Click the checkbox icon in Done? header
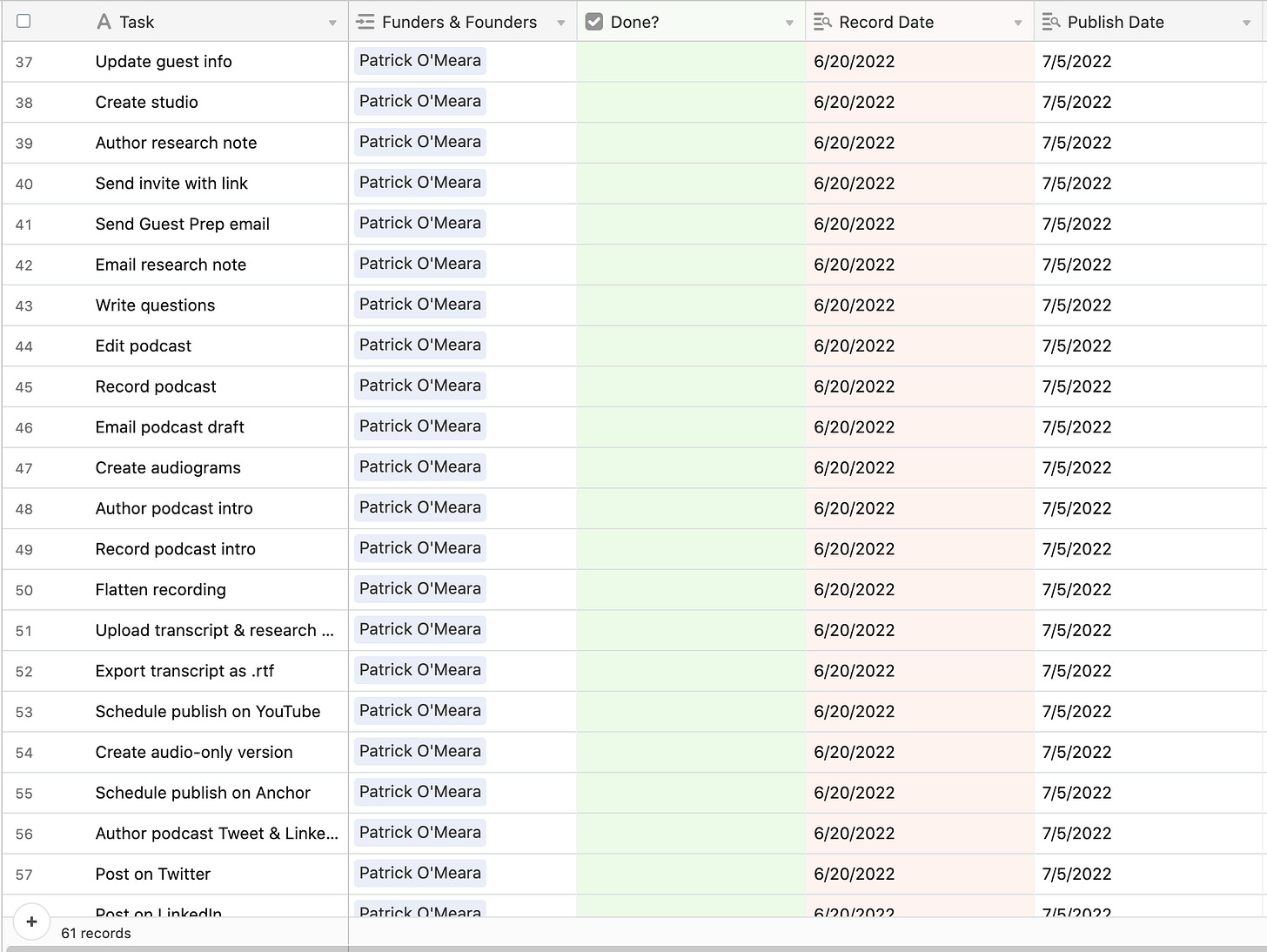The height and width of the screenshot is (952, 1267). 594,22
